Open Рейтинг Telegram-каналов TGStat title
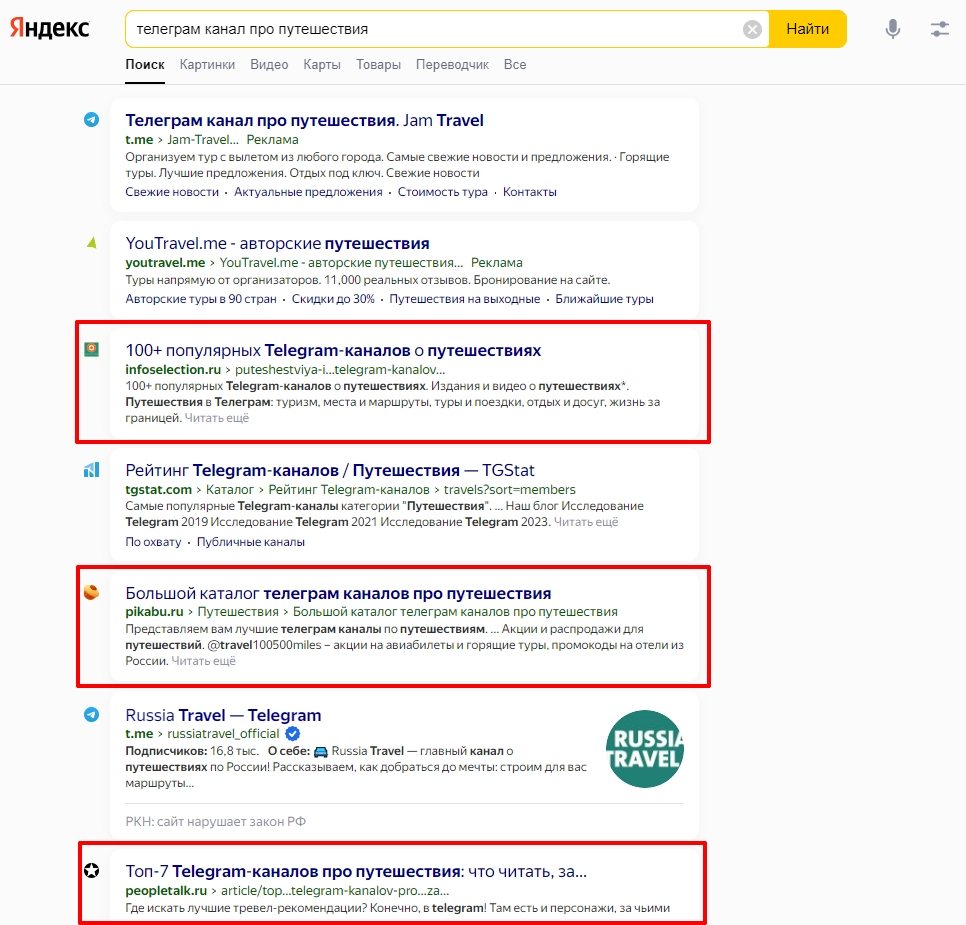966x925 pixels. pyautogui.click(x=330, y=470)
